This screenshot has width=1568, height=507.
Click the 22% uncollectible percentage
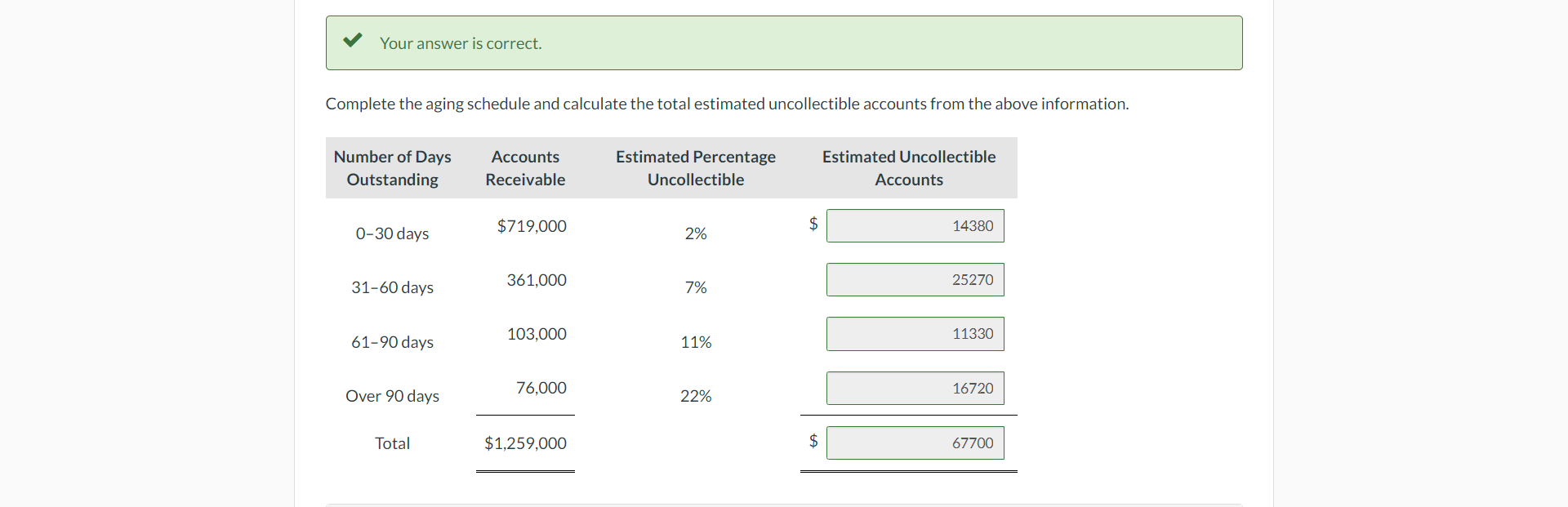pos(696,396)
